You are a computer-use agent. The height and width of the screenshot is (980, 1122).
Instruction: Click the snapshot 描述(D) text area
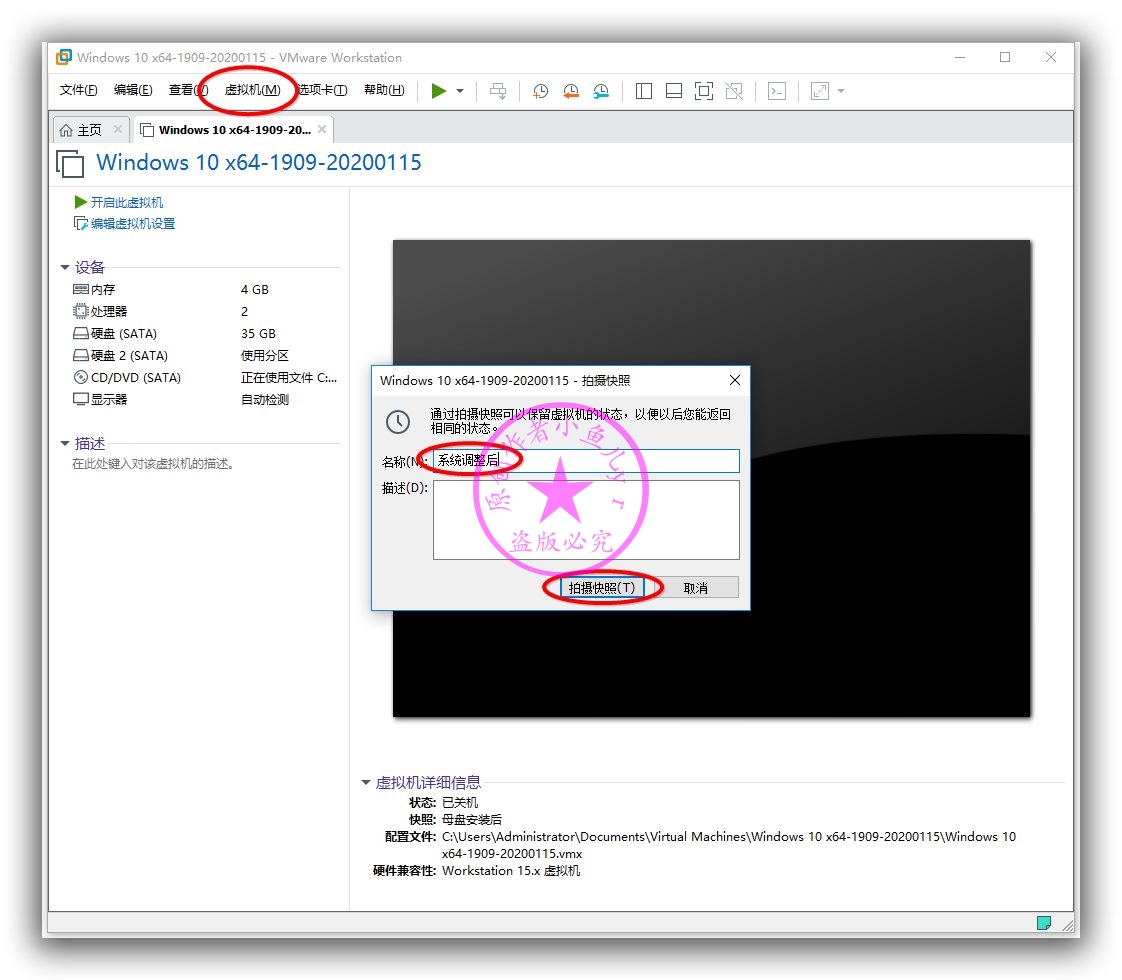tap(586, 520)
